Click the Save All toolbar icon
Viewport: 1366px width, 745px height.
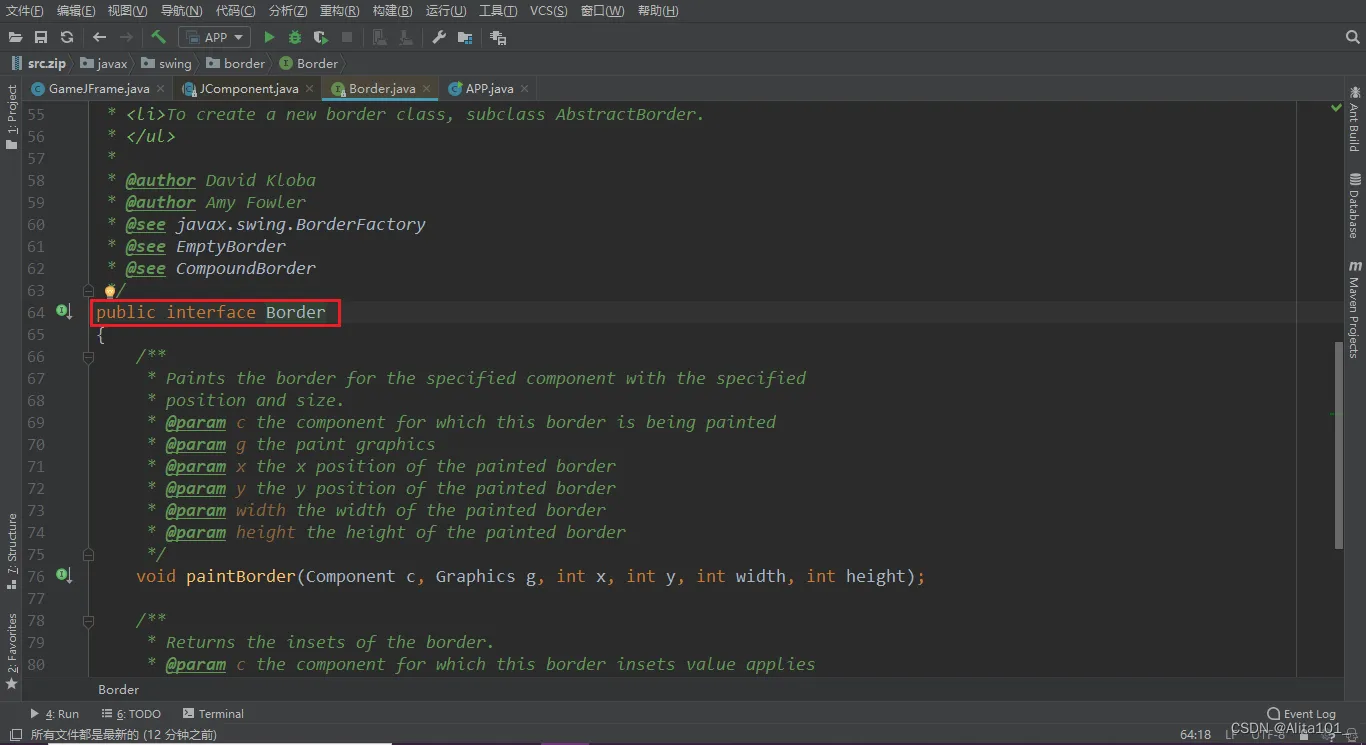click(41, 37)
